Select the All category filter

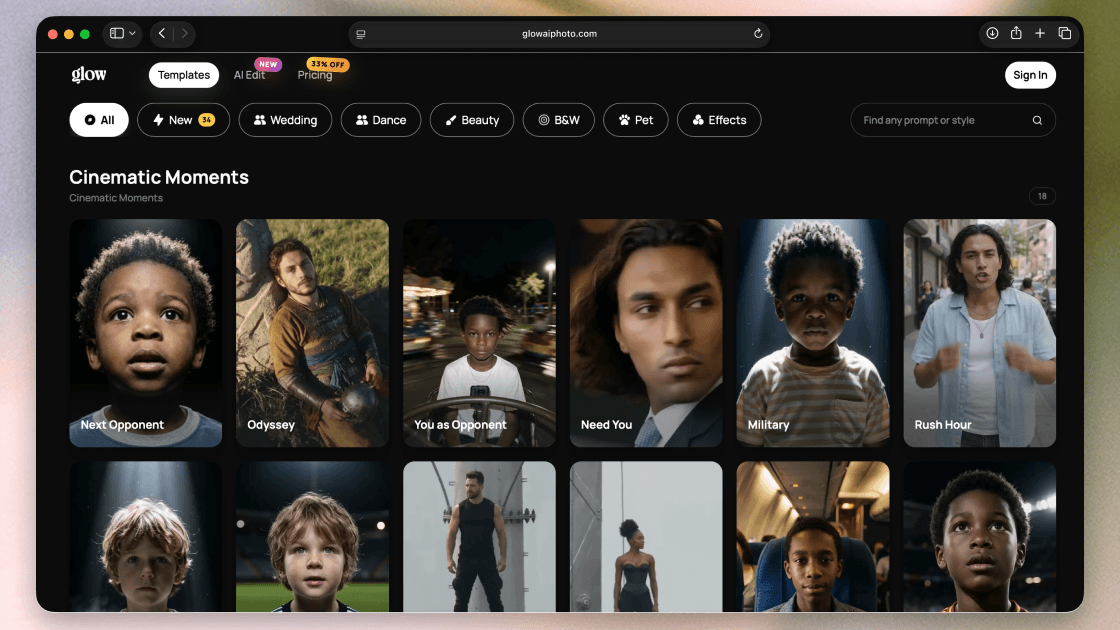coord(99,120)
